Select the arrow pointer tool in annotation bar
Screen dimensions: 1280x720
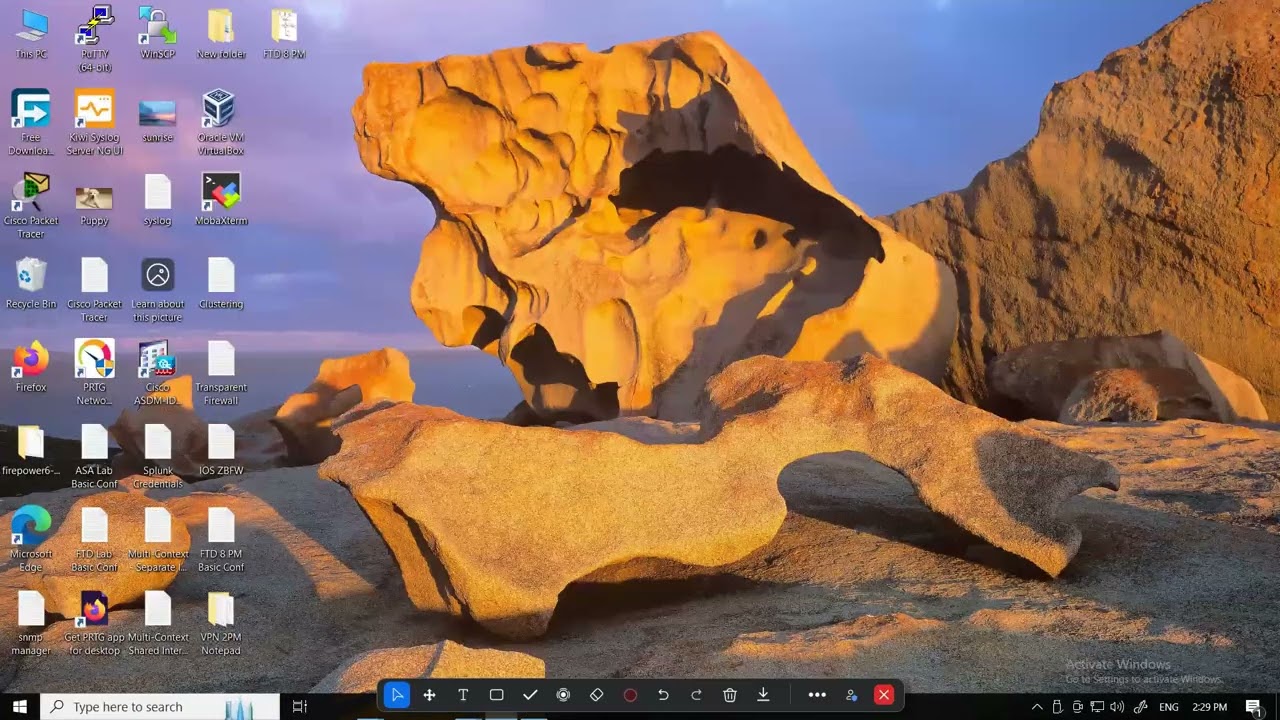pyautogui.click(x=397, y=695)
